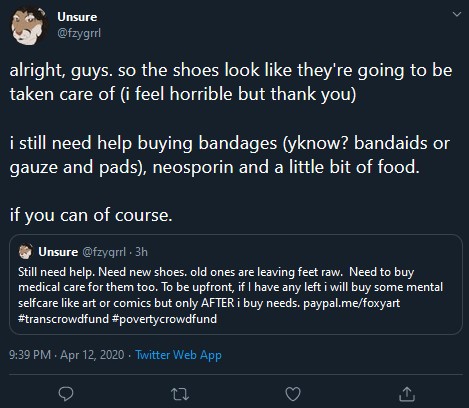This screenshot has width=469, height=408.
Task: Open Unsure's large profile avatar
Action: click(x=28, y=26)
